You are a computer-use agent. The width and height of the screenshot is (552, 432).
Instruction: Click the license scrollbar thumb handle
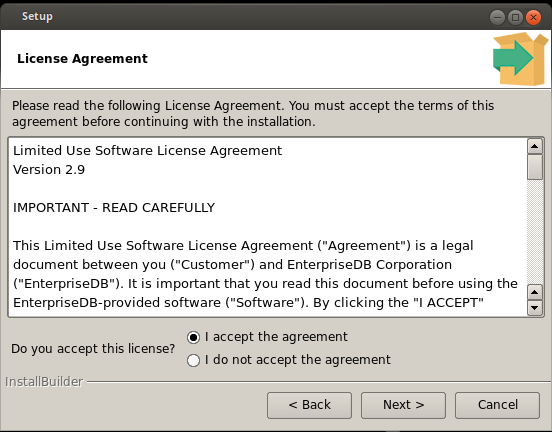point(535,167)
